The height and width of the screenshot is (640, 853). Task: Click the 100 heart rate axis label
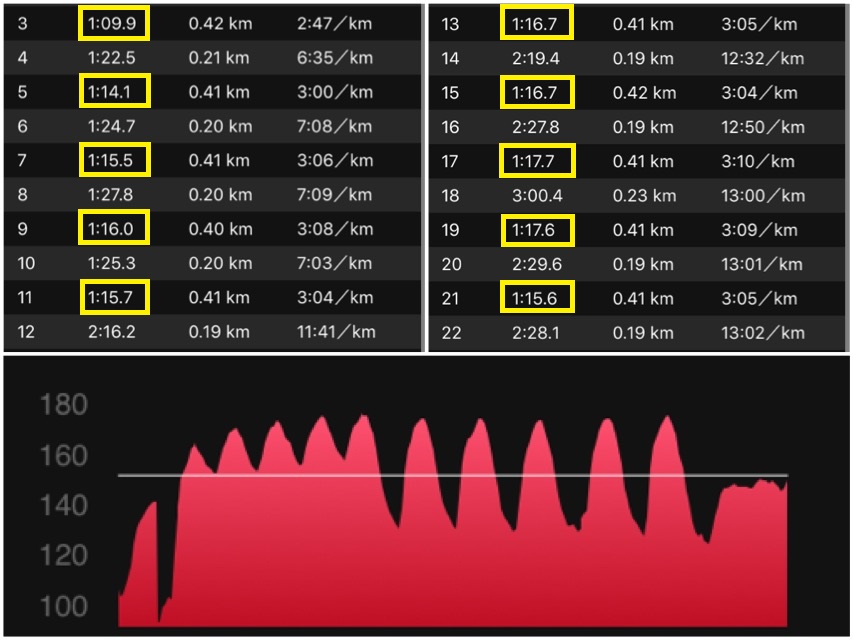(64, 606)
